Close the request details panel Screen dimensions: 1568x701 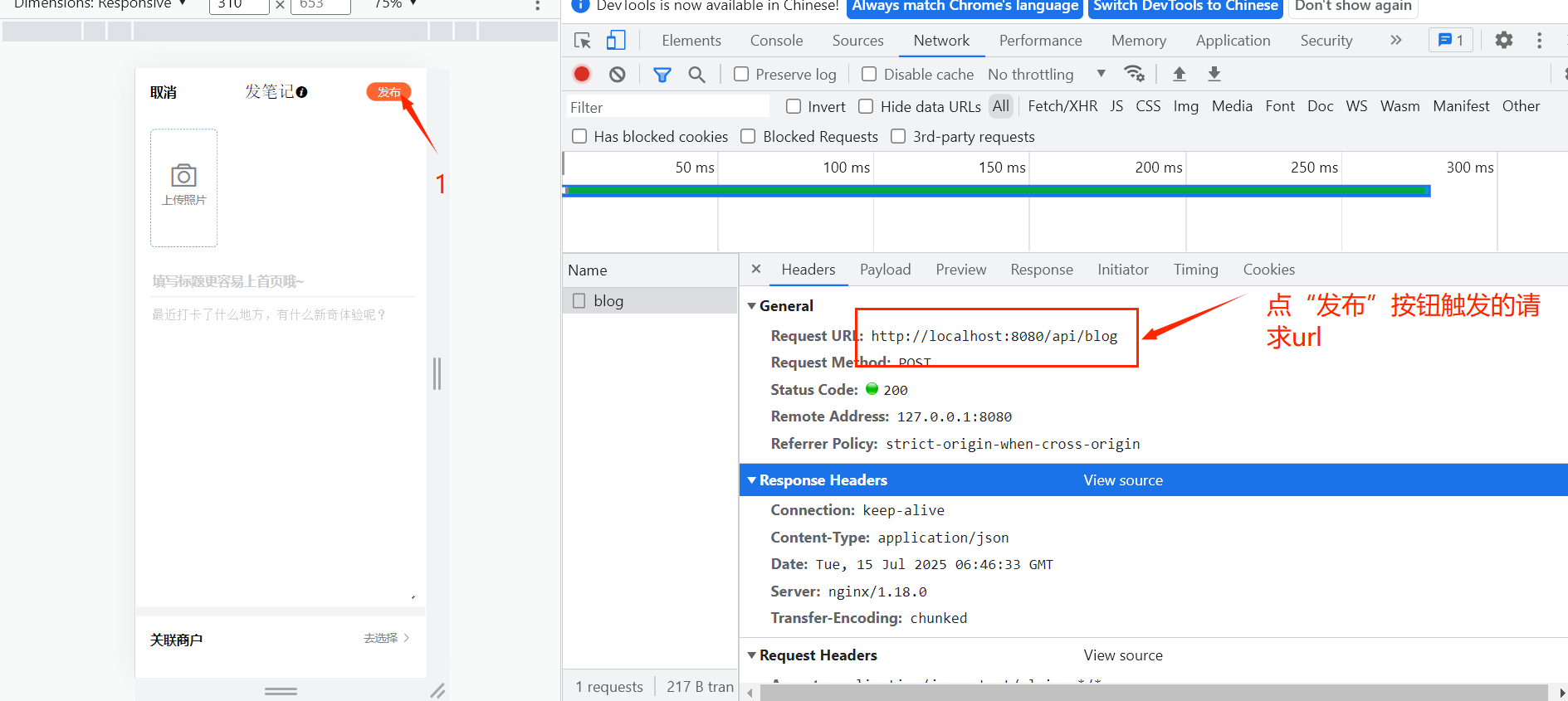click(x=756, y=269)
